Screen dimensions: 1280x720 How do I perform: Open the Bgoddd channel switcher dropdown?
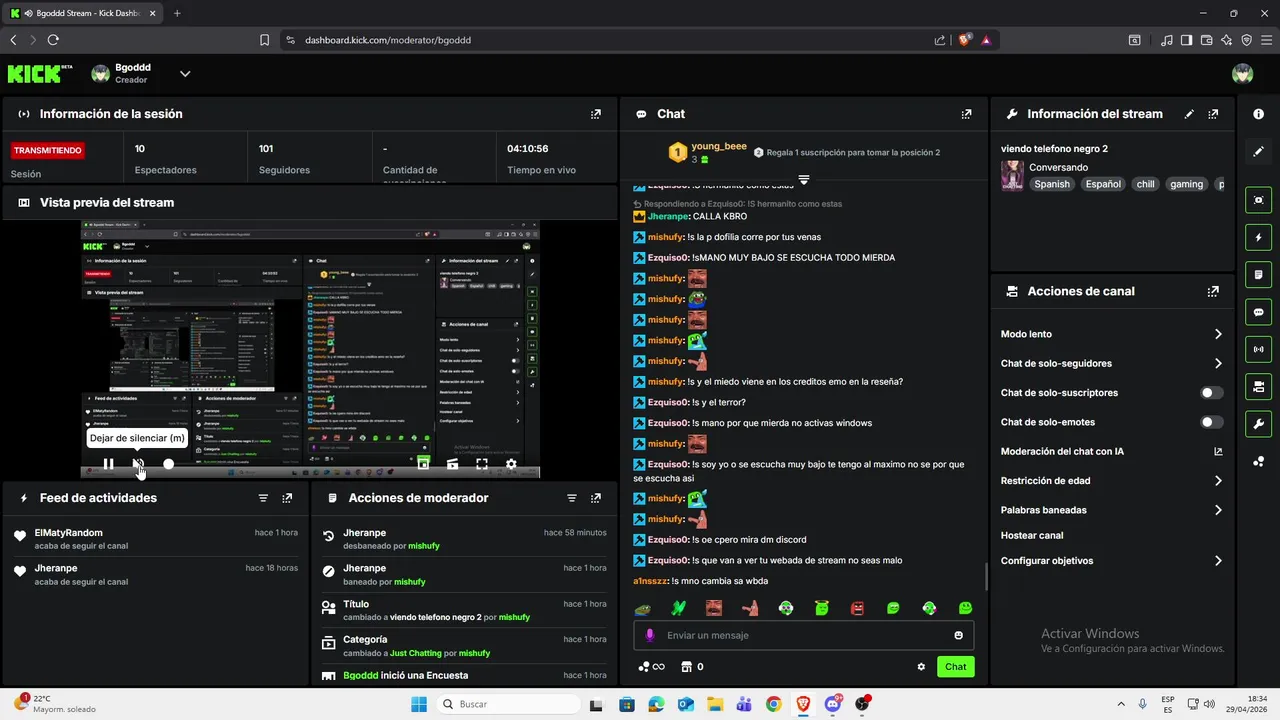click(x=185, y=73)
